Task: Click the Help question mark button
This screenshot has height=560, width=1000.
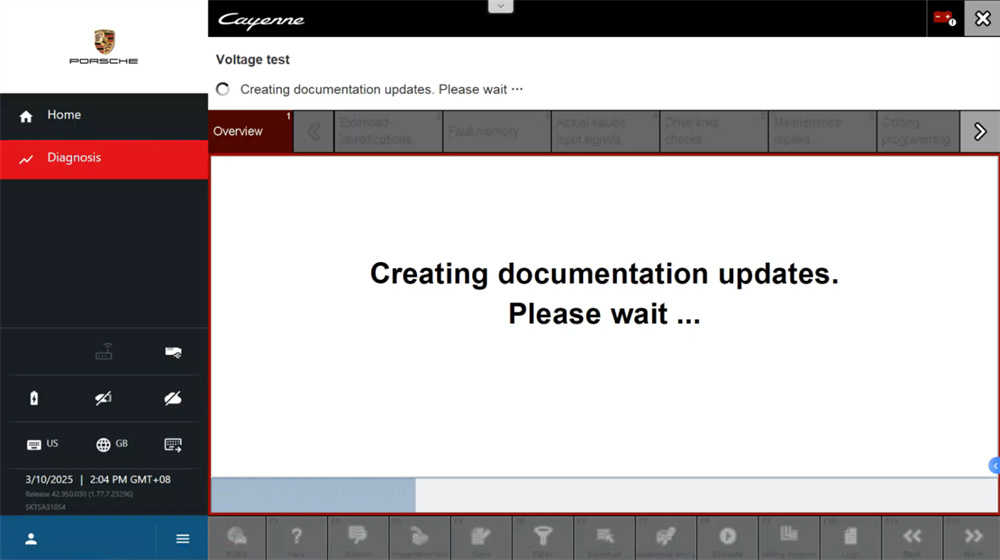Action: (297, 538)
